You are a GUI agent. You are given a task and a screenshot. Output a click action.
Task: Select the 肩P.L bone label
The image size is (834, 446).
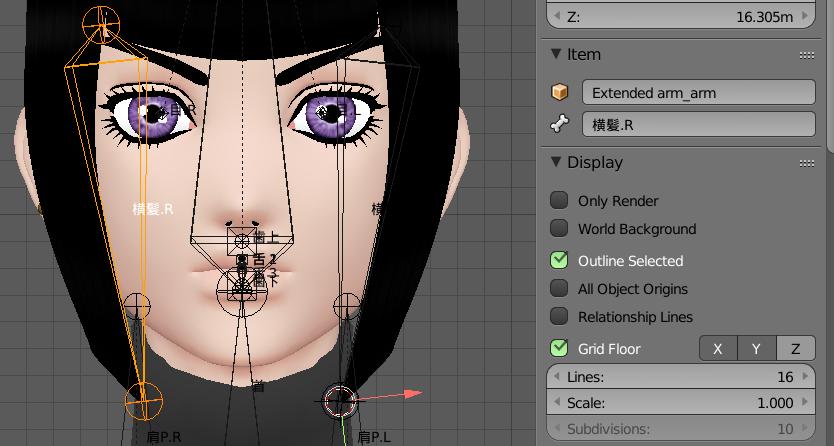point(374,437)
